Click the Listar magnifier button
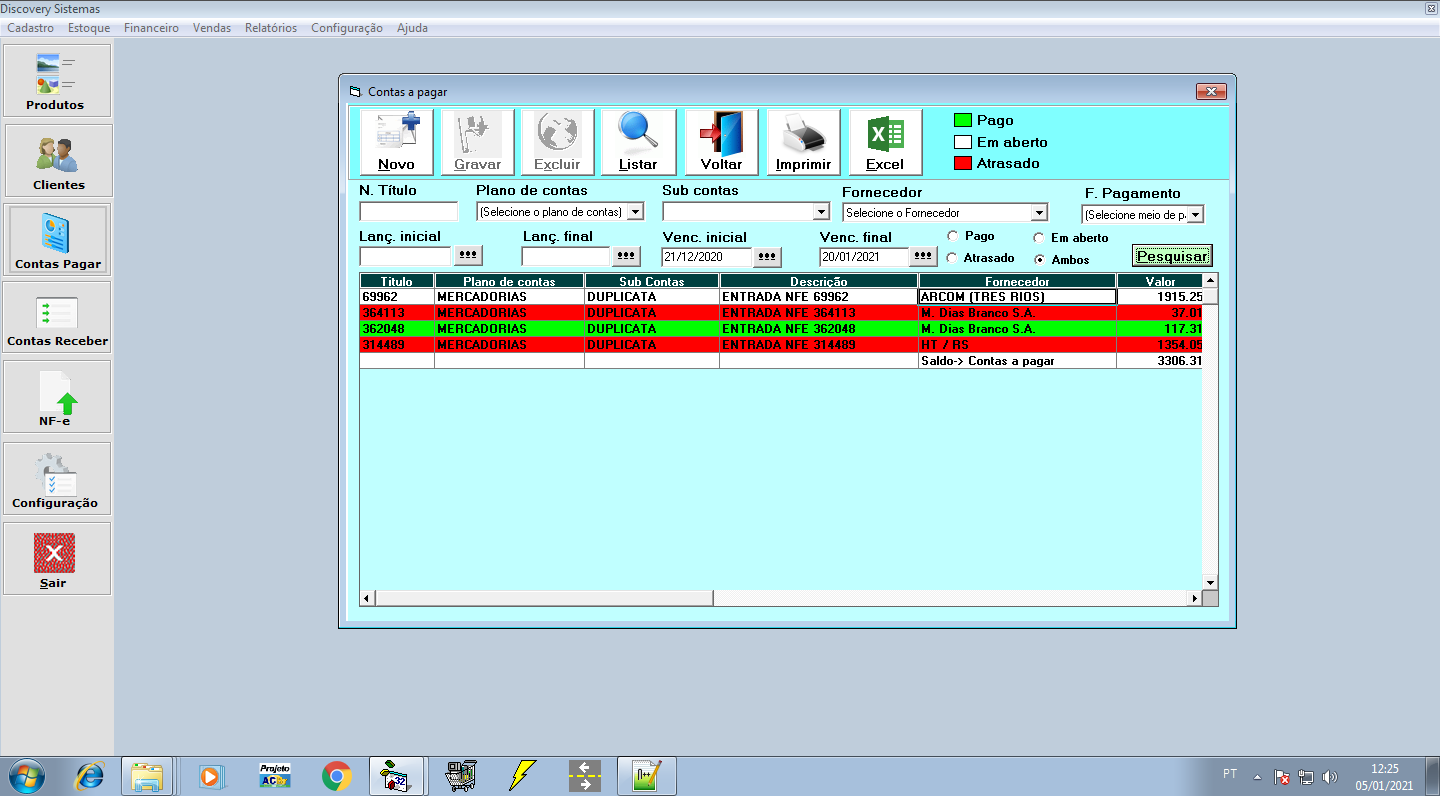The width and height of the screenshot is (1440, 796). [638, 143]
